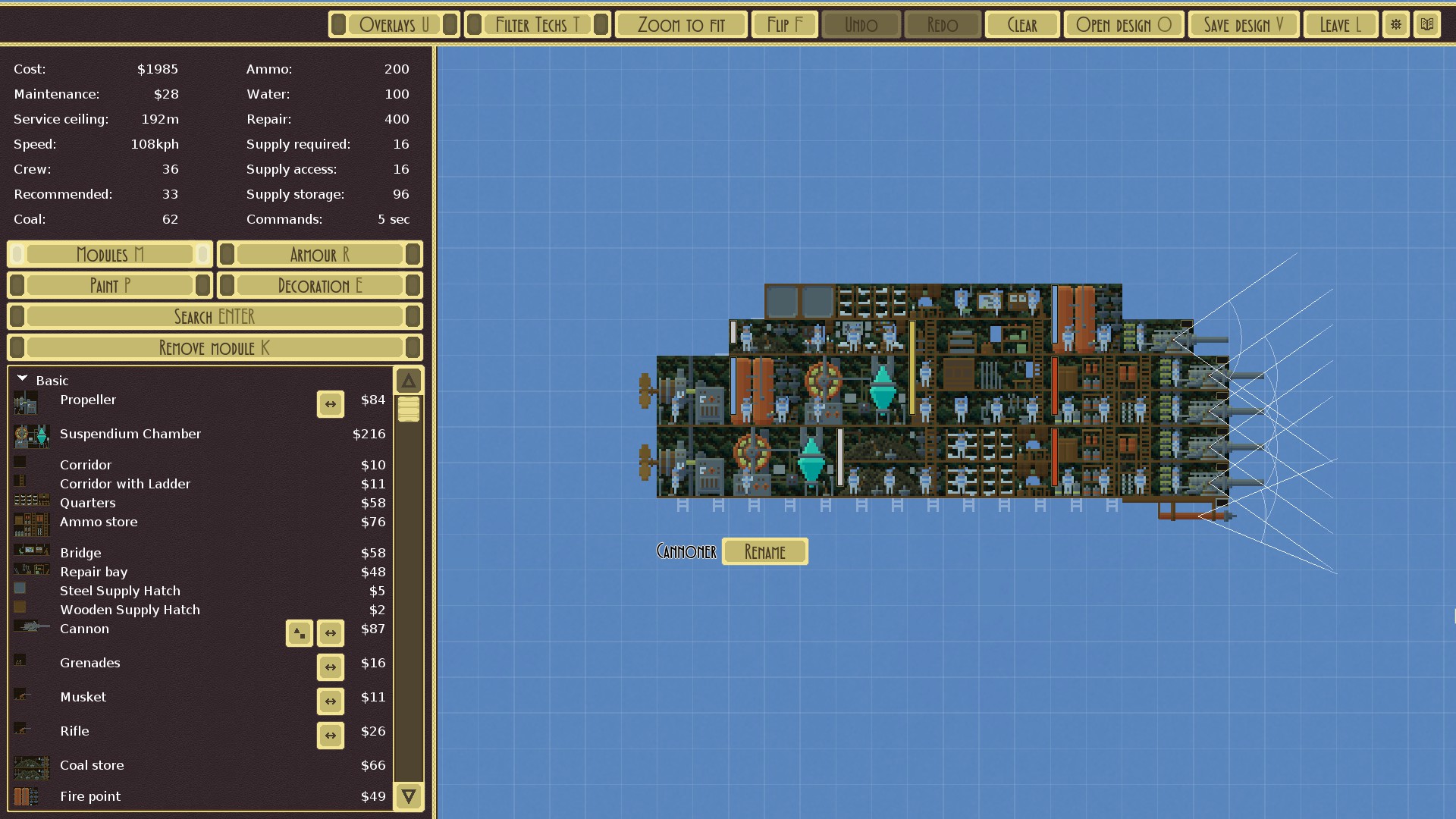Select the Suspendium Chamber module
The width and height of the screenshot is (1456, 819).
(x=130, y=435)
